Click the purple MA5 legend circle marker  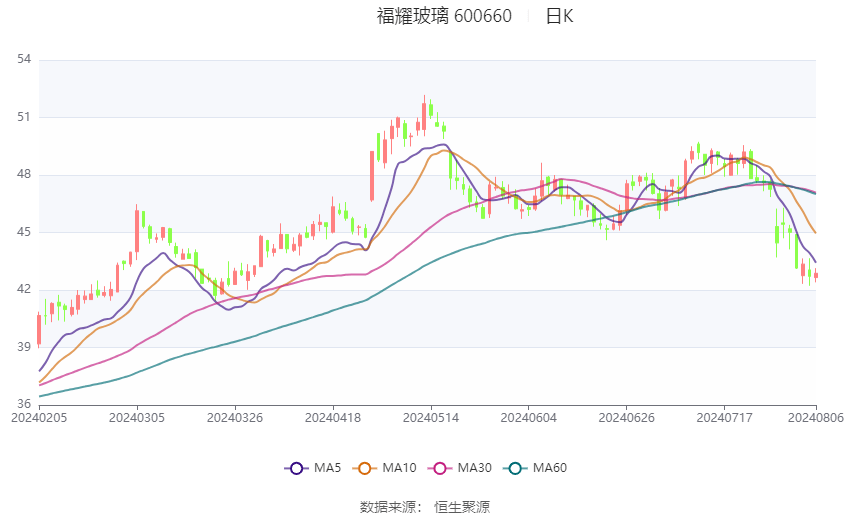click(295, 468)
